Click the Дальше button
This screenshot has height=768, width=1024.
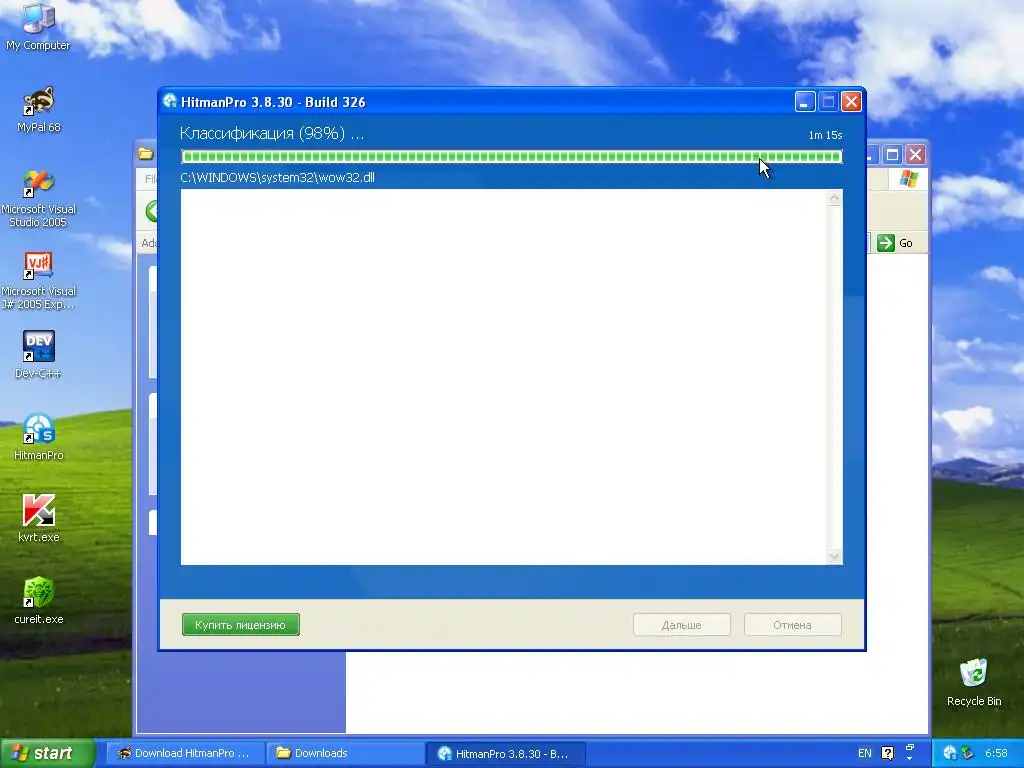tap(681, 624)
